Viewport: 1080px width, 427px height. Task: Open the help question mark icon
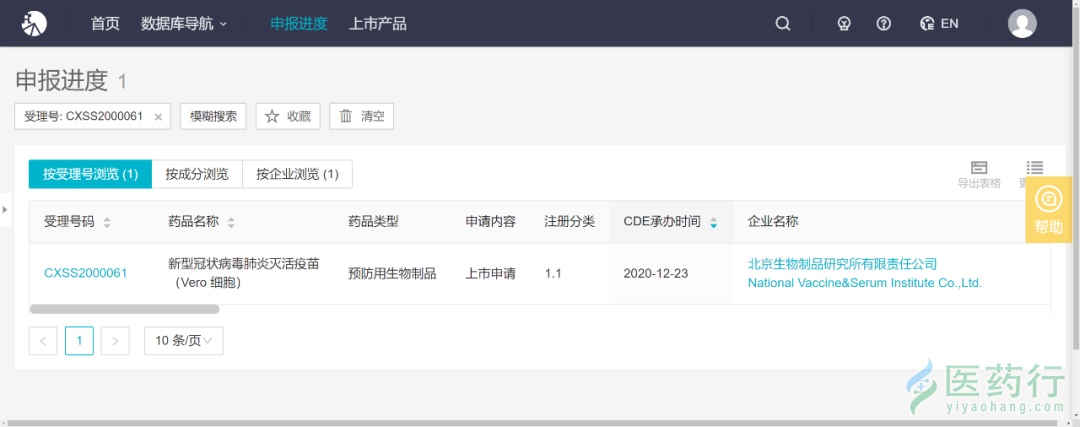coord(883,24)
